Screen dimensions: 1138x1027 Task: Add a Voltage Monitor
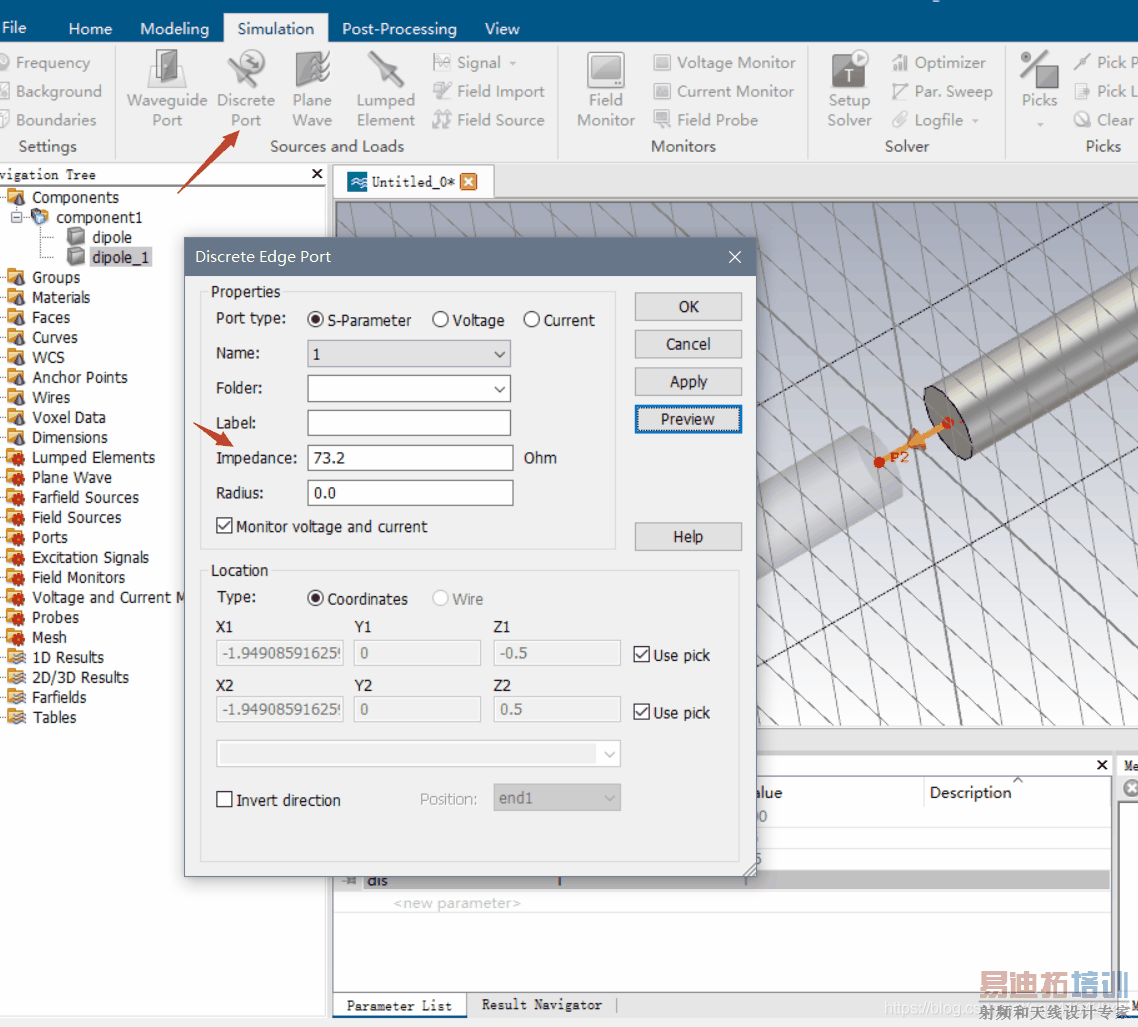(724, 62)
